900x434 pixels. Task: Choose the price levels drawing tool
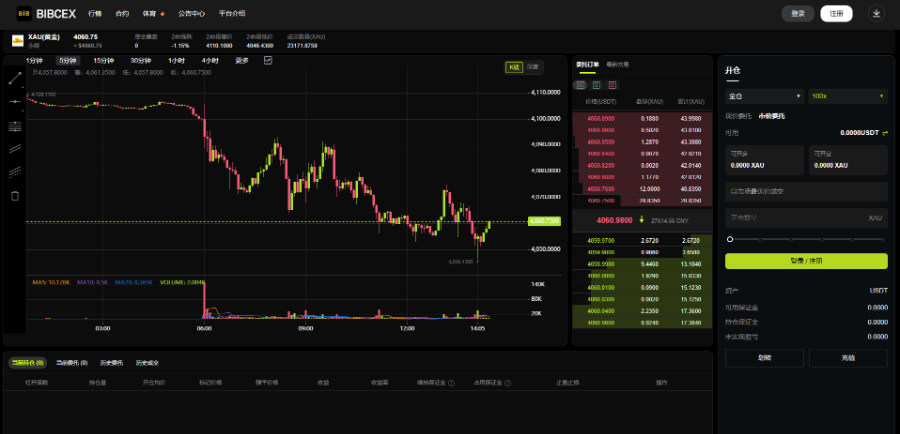click(x=15, y=126)
